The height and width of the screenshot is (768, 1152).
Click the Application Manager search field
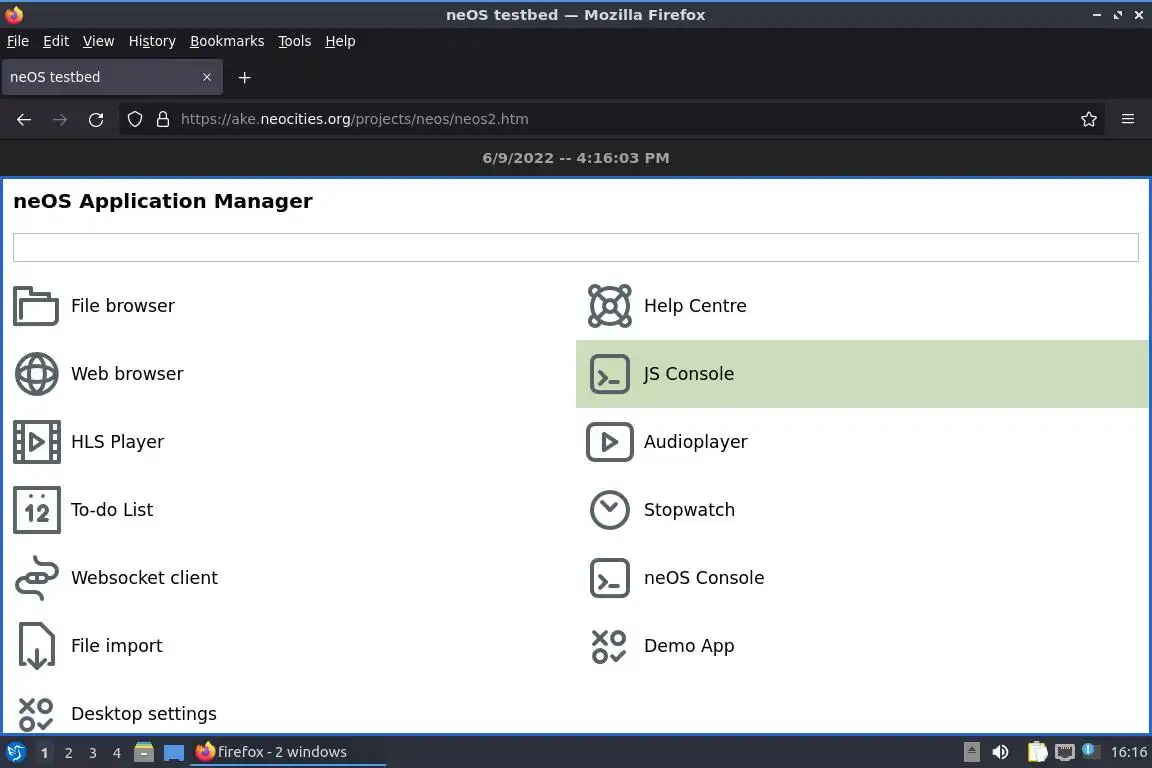575,247
